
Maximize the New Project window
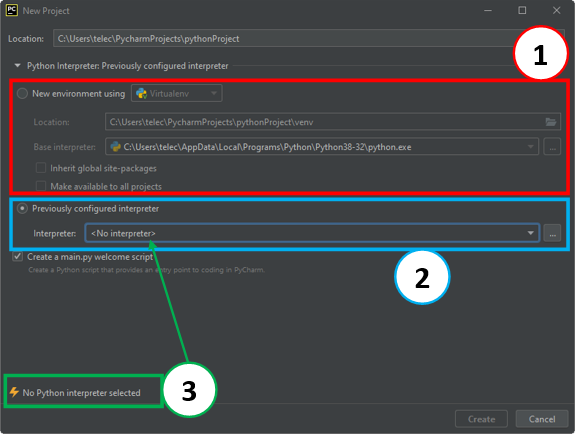click(522, 11)
